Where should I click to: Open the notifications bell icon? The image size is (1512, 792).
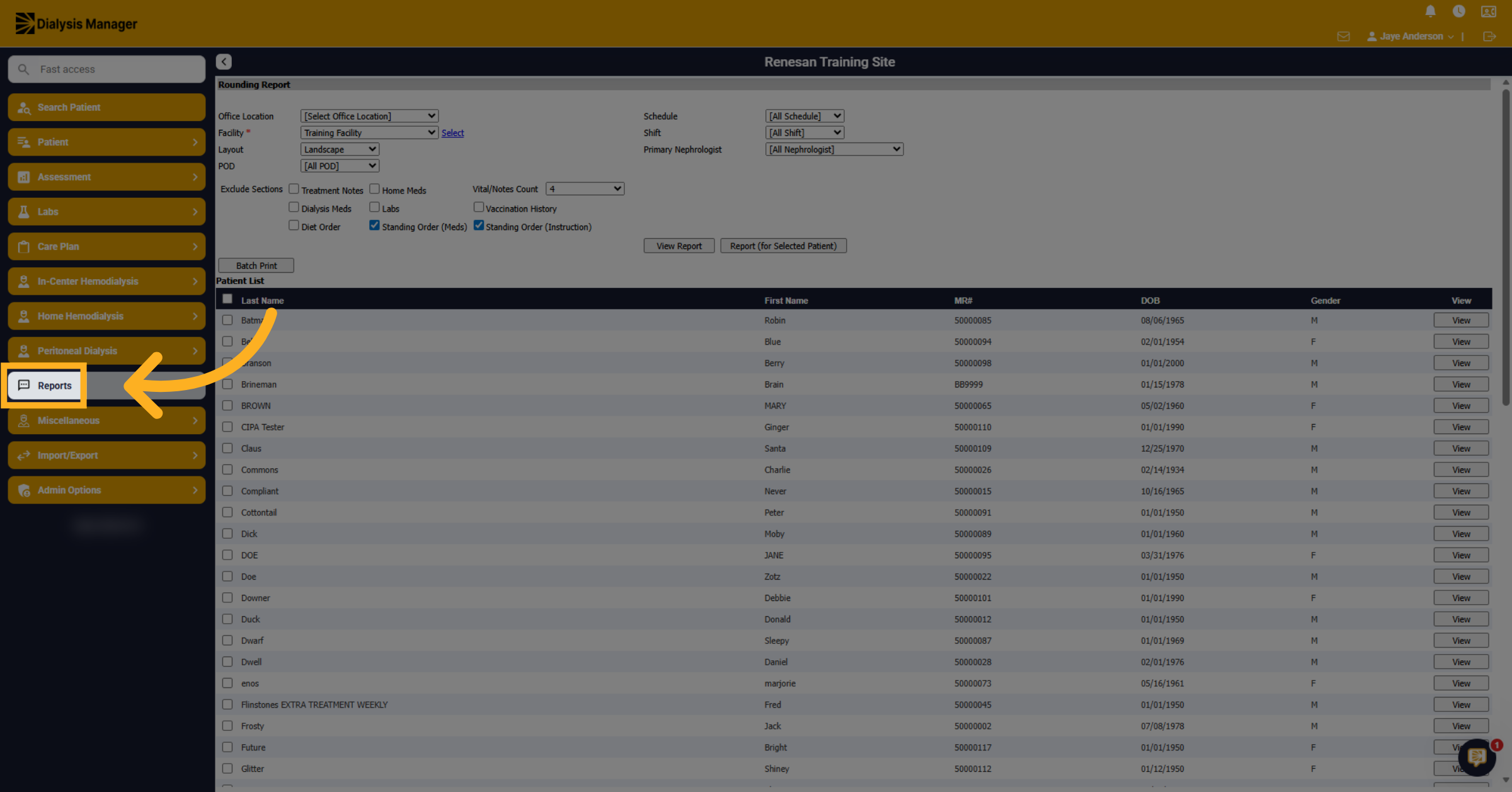click(x=1430, y=11)
